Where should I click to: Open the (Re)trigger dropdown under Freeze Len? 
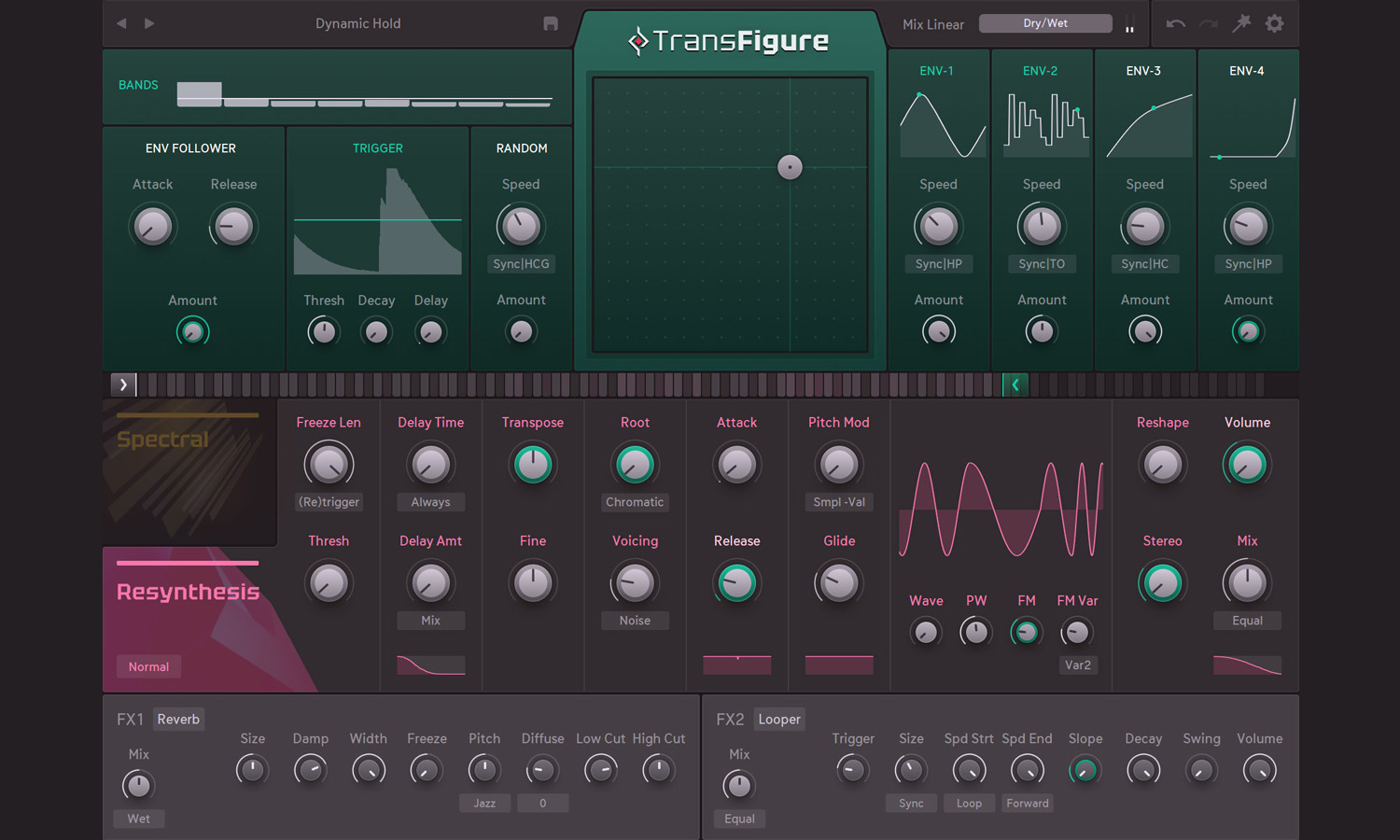click(x=329, y=502)
